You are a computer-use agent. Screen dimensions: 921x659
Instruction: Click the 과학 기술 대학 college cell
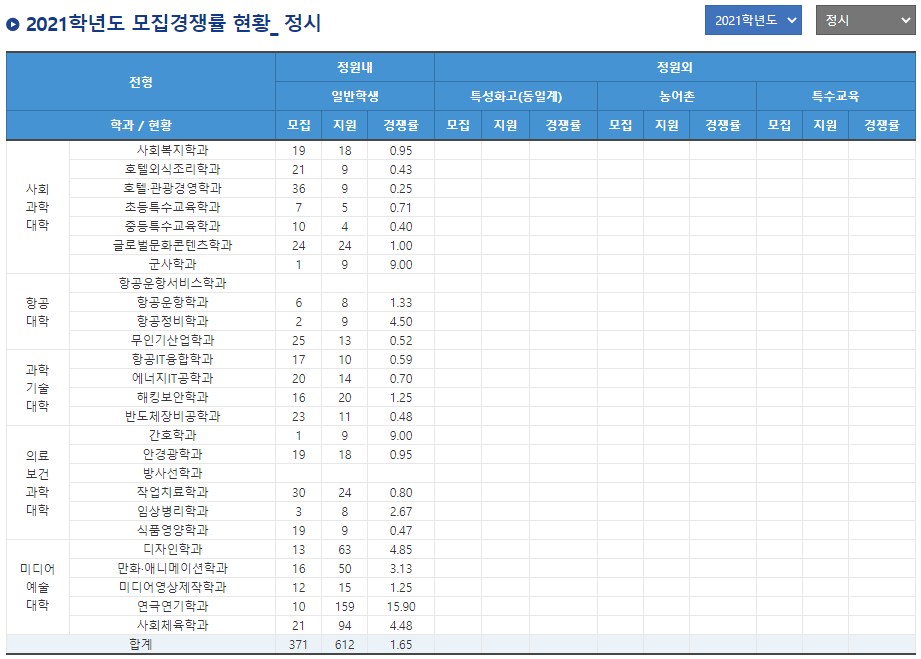coord(38,388)
